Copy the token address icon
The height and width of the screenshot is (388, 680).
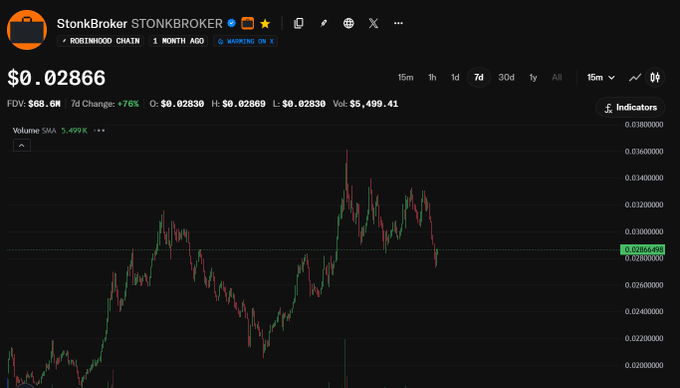[298, 23]
